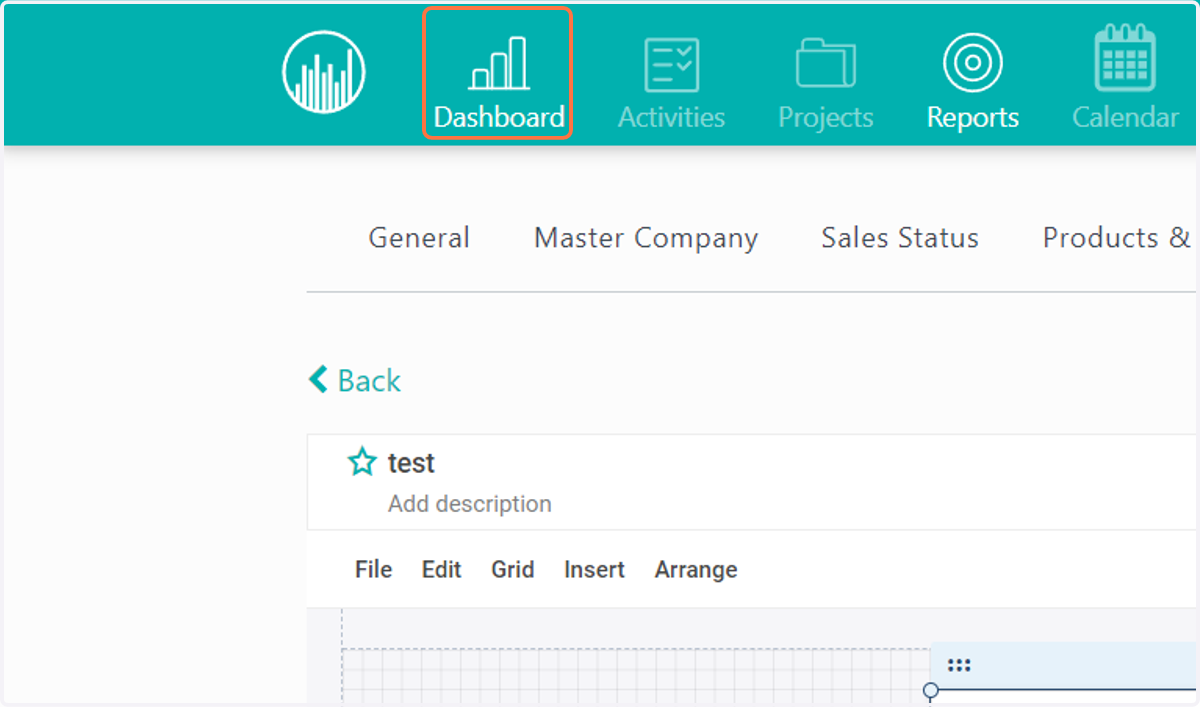
Task: Open the Projects folder navigation item
Action: (x=826, y=83)
